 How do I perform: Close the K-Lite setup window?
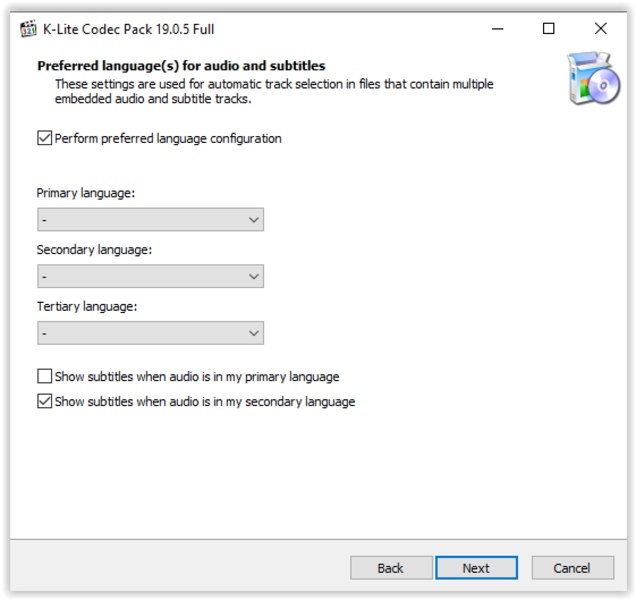[601, 29]
